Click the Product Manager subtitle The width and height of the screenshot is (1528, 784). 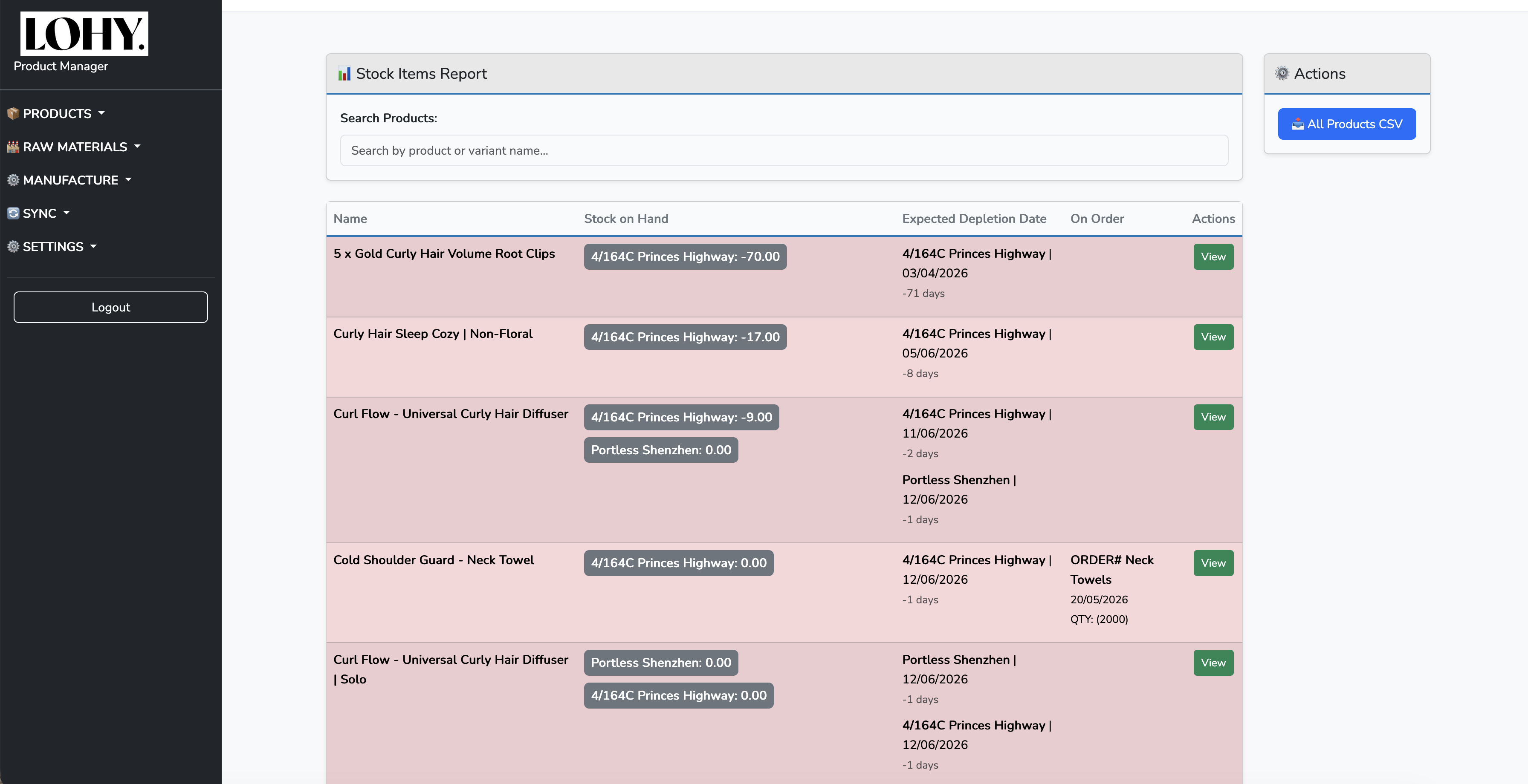click(61, 66)
